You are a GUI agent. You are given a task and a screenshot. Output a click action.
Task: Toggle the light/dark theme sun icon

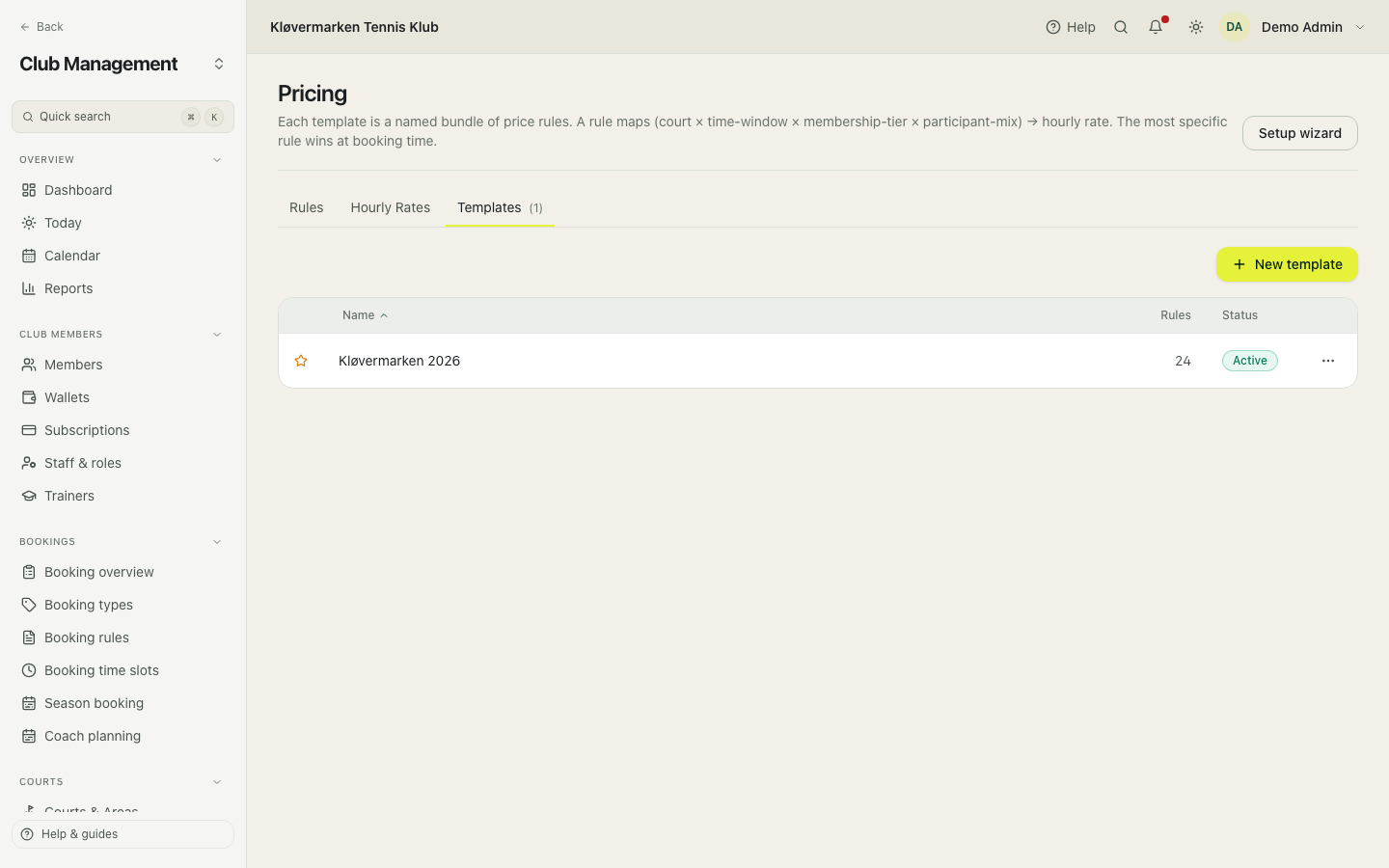pyautogui.click(x=1196, y=27)
